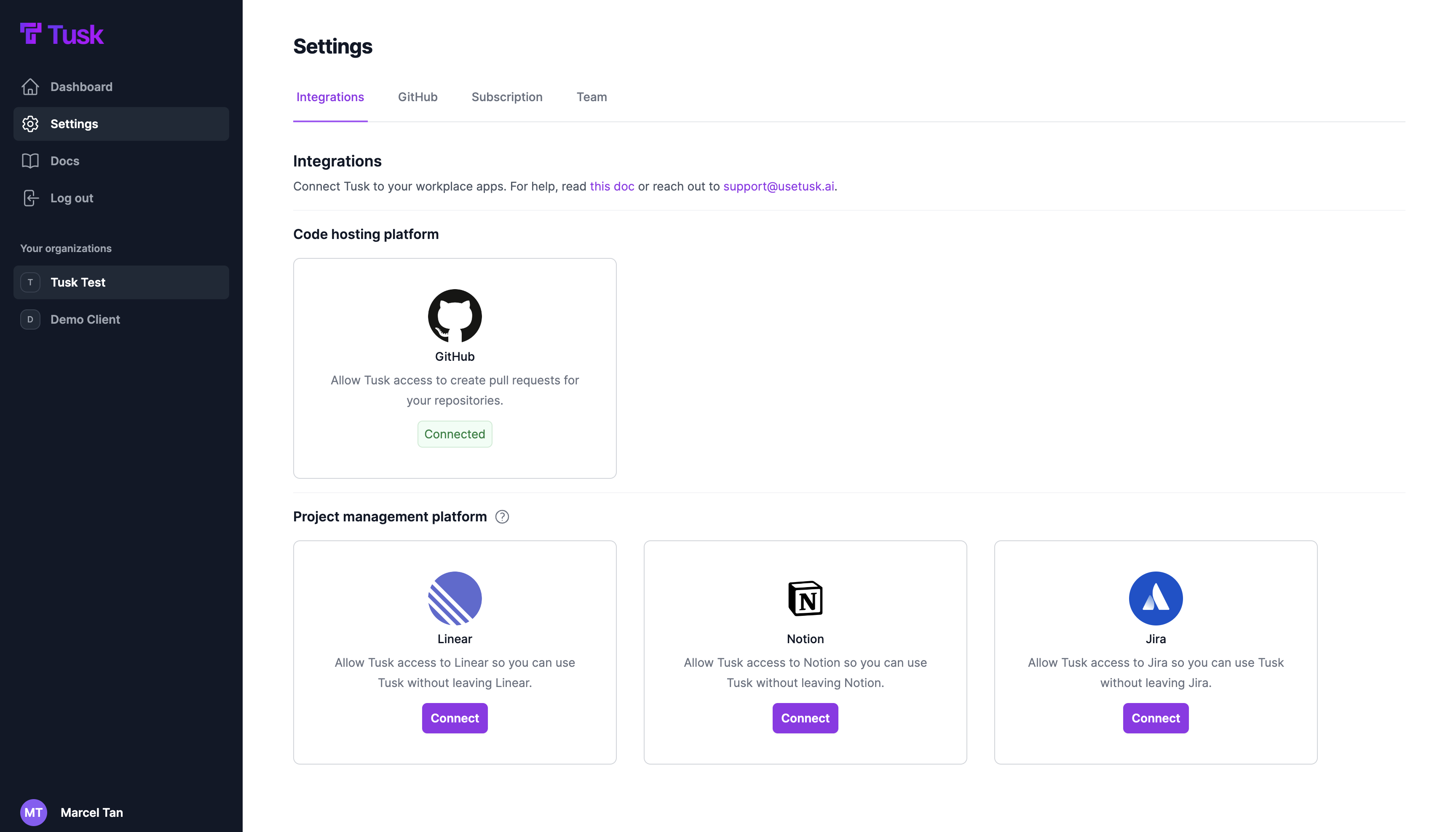
Task: Click the Linear card description text
Action: [455, 673]
